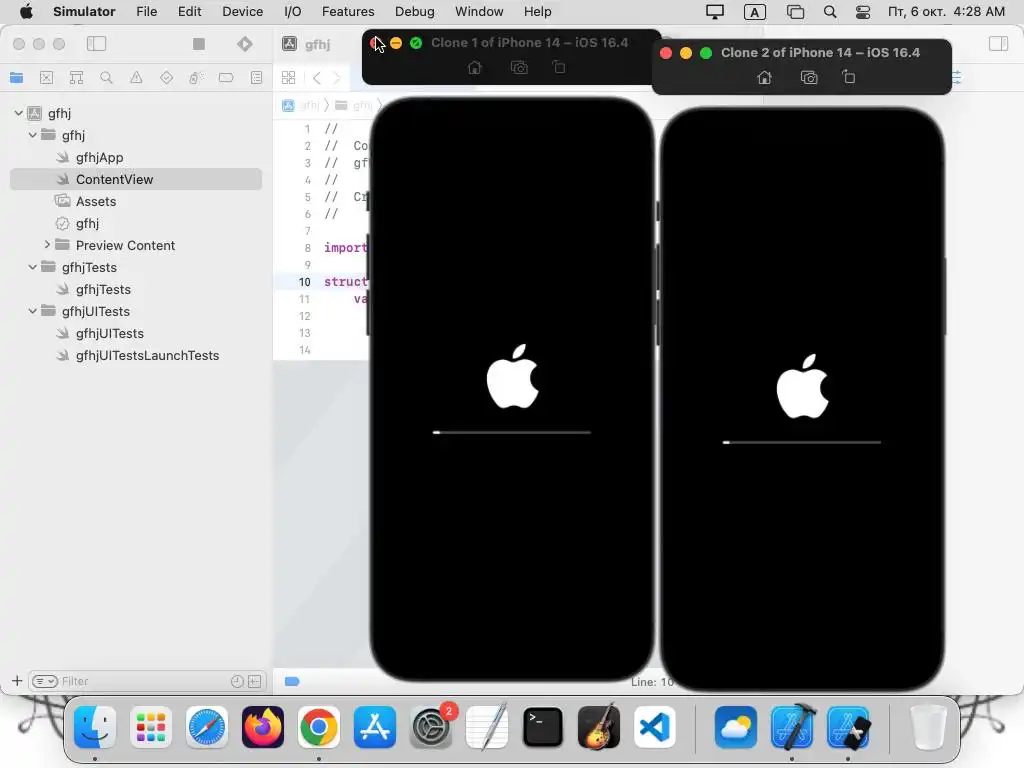Viewport: 1024px width, 768px height.
Task: Open the Features menu
Action: 348,12
